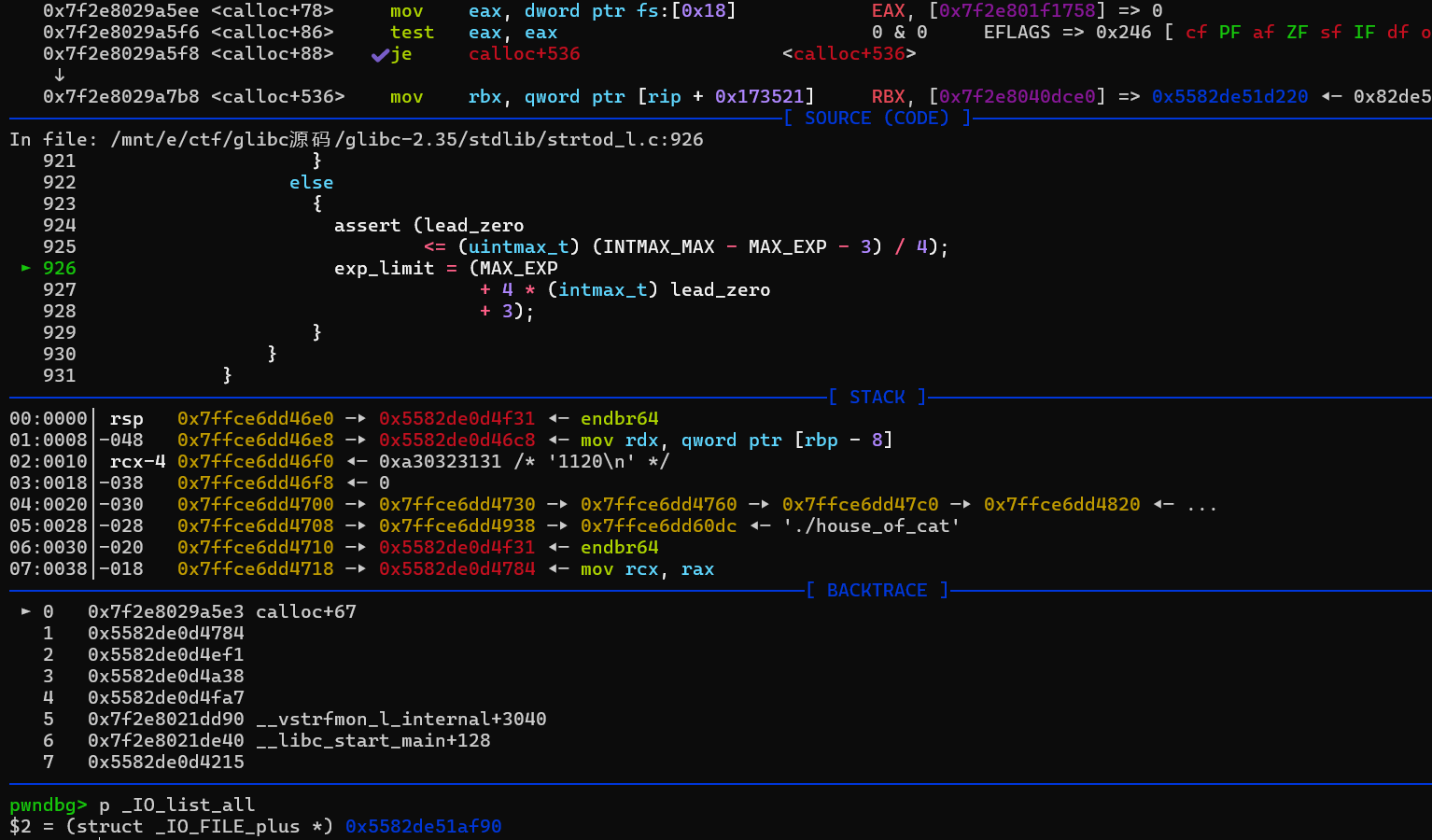Screen dimensions: 1432x840
Task: Click the down arrow below the calloc+88 line
Action: (60, 75)
